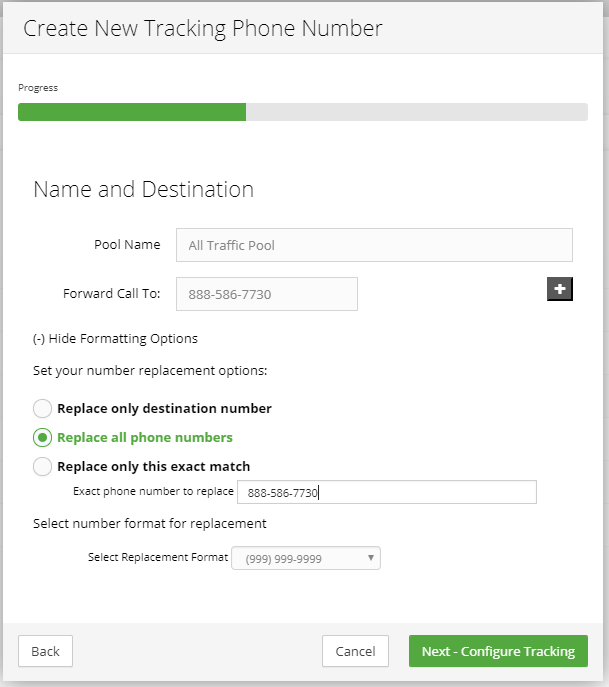The height and width of the screenshot is (687, 609).
Task: Click the plus icon to add forward number
Action: pos(560,289)
